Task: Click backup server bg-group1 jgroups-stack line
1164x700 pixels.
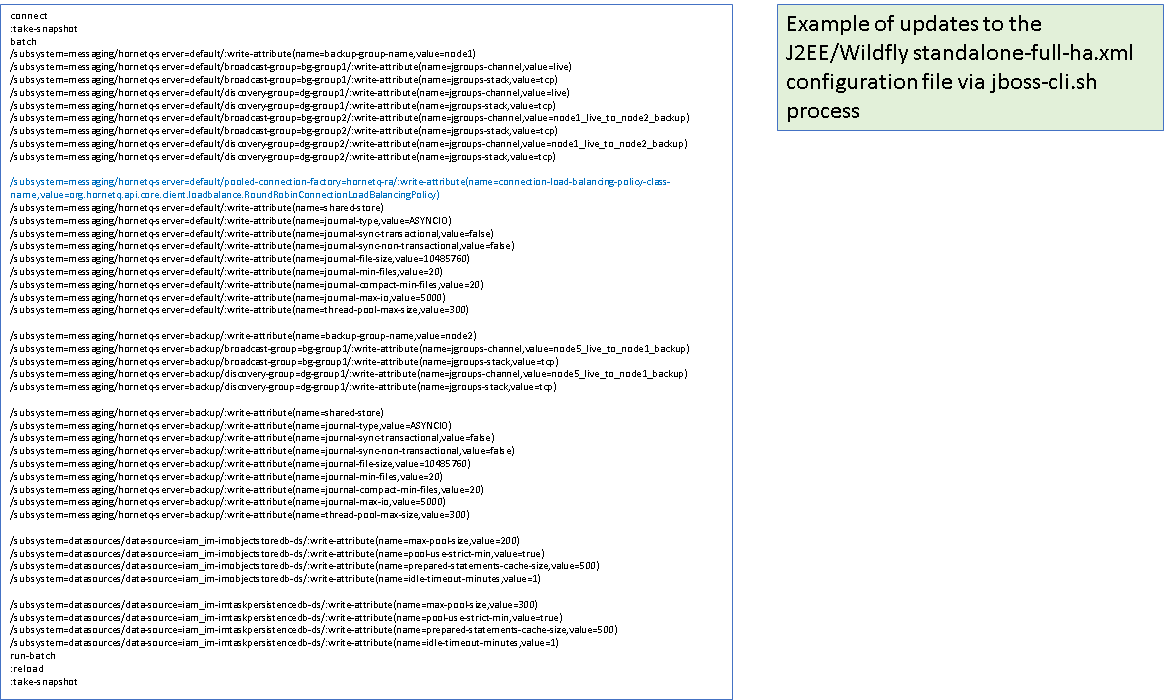Action: [x=284, y=362]
